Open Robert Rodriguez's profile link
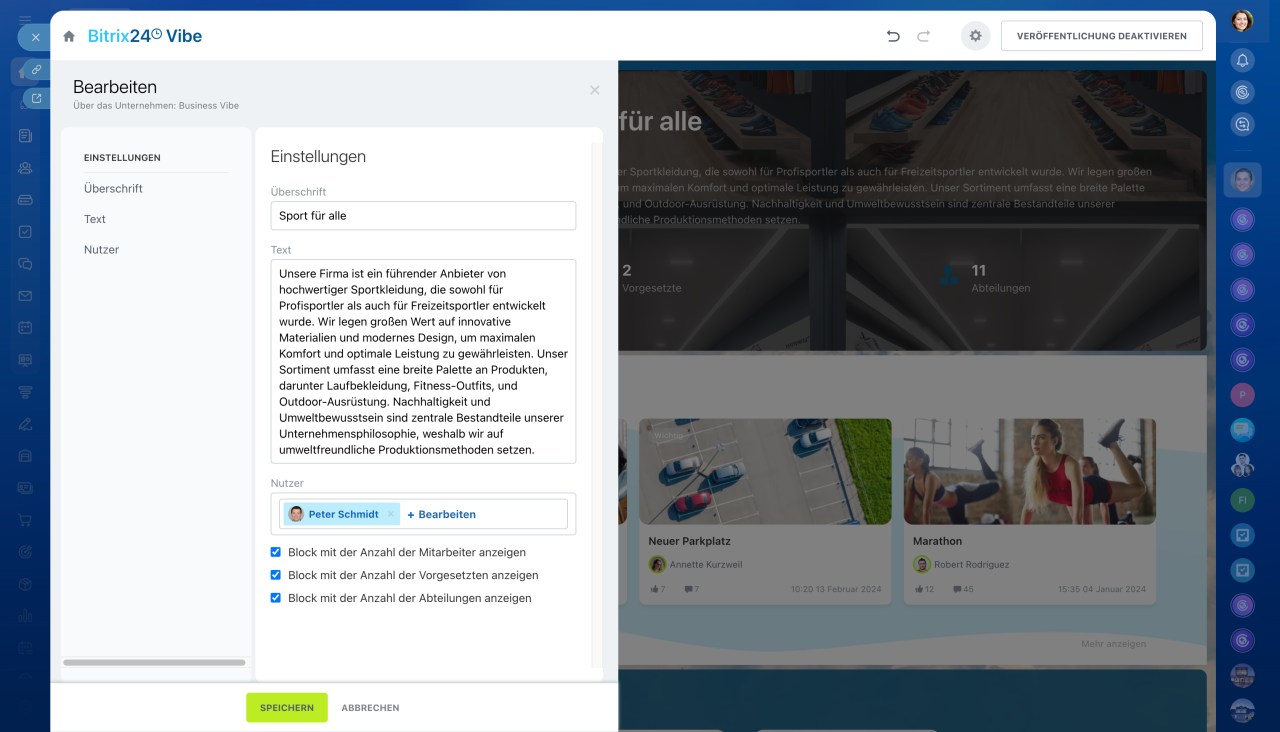 pyautogui.click(x=972, y=564)
